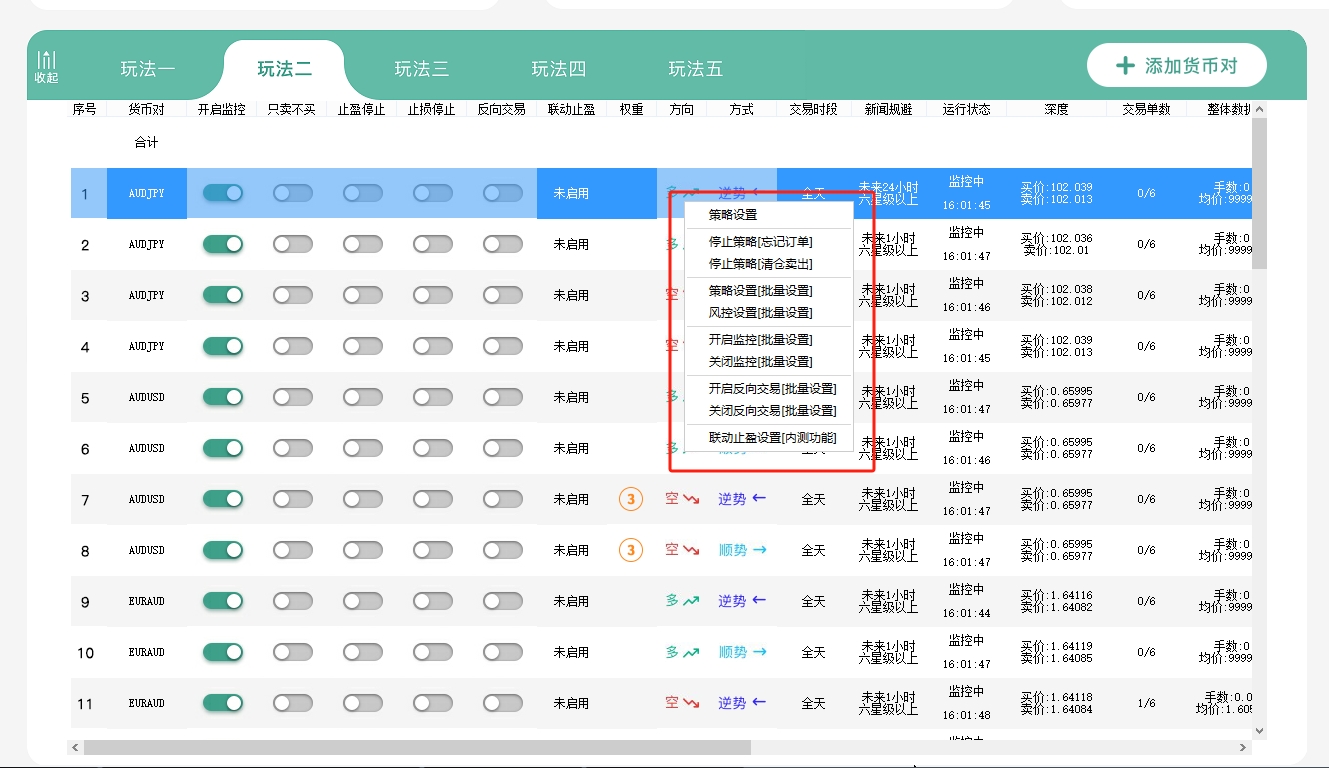Click EURAUD cell in row 9
The image size is (1329, 768).
(146, 601)
